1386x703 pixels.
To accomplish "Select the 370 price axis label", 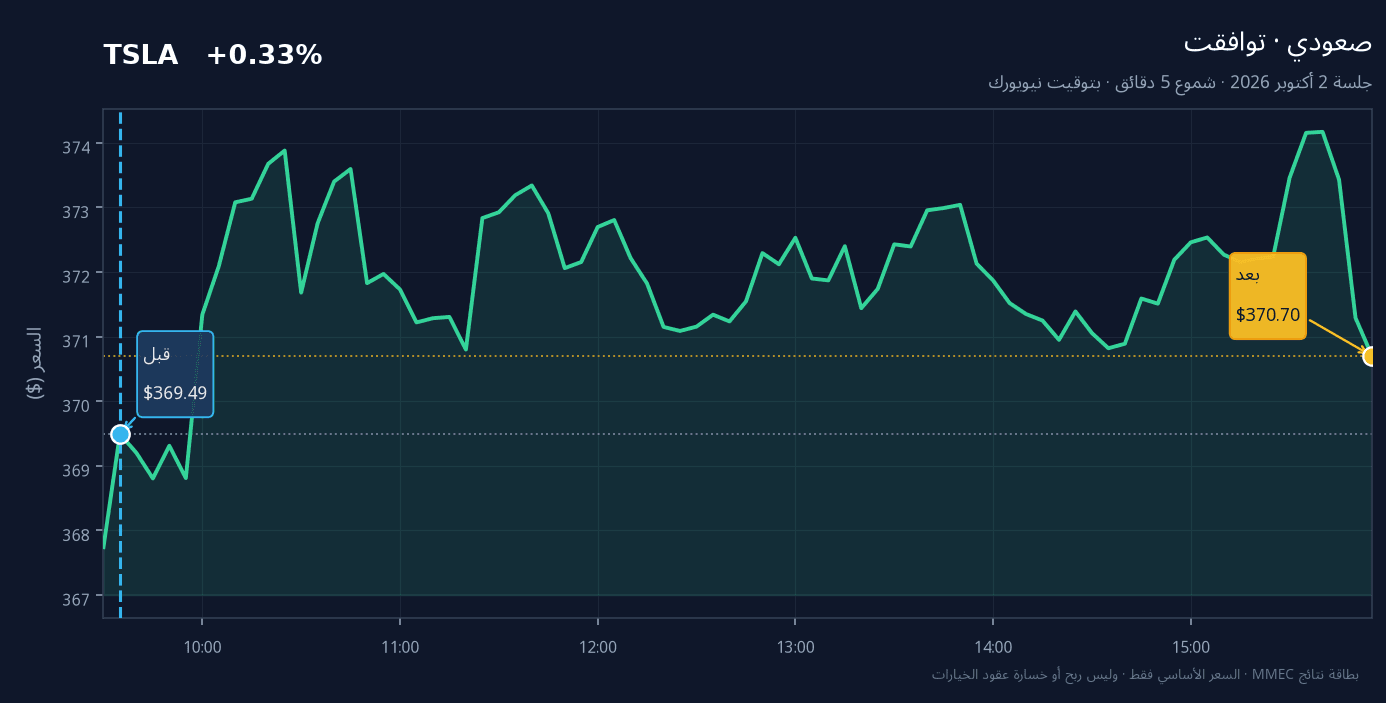I will point(78,404).
